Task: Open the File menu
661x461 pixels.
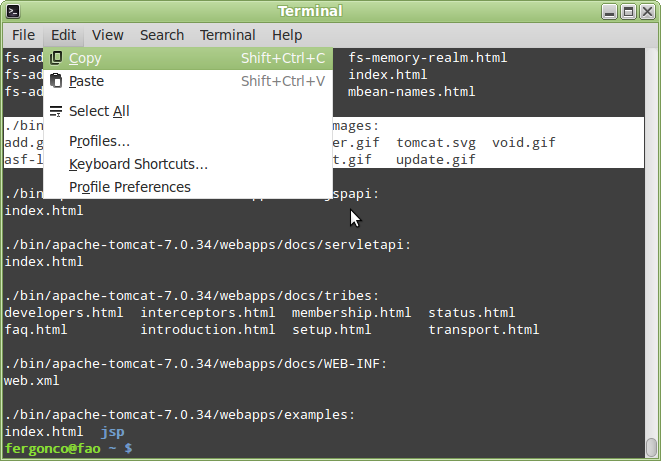Action: point(23,35)
